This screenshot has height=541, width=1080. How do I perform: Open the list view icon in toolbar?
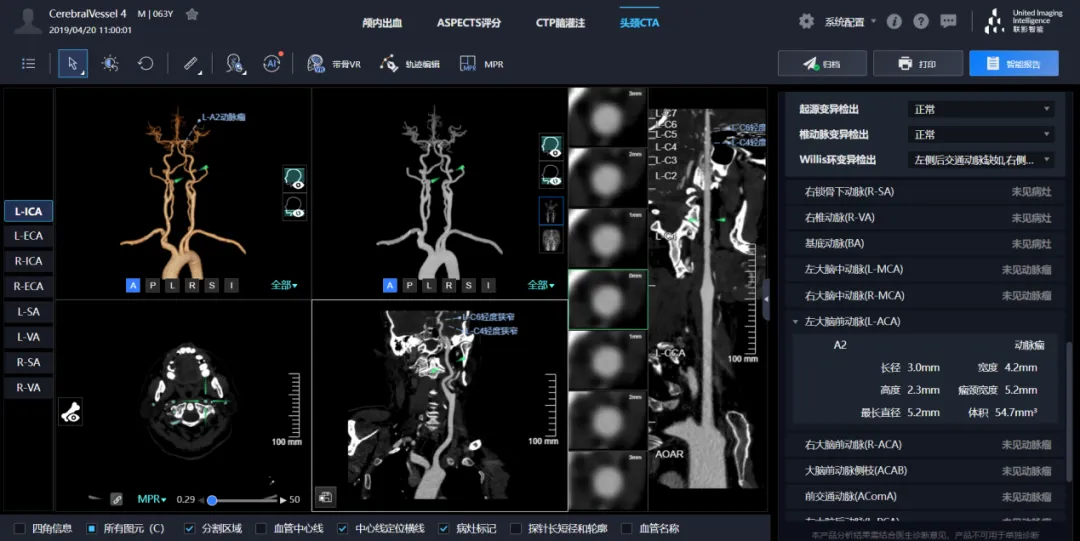point(29,63)
